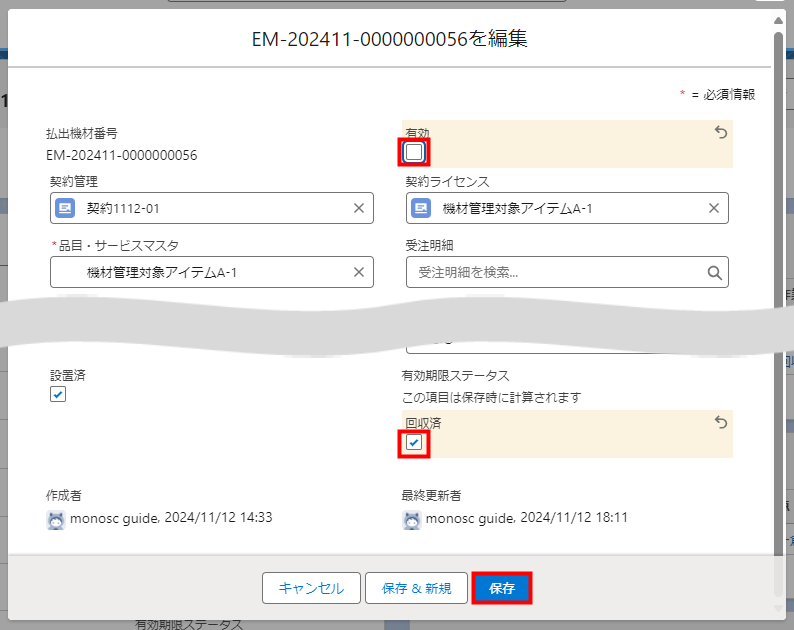The height and width of the screenshot is (630, 794).
Task: Open the 受注明細 search lookup field
Action: (555, 272)
